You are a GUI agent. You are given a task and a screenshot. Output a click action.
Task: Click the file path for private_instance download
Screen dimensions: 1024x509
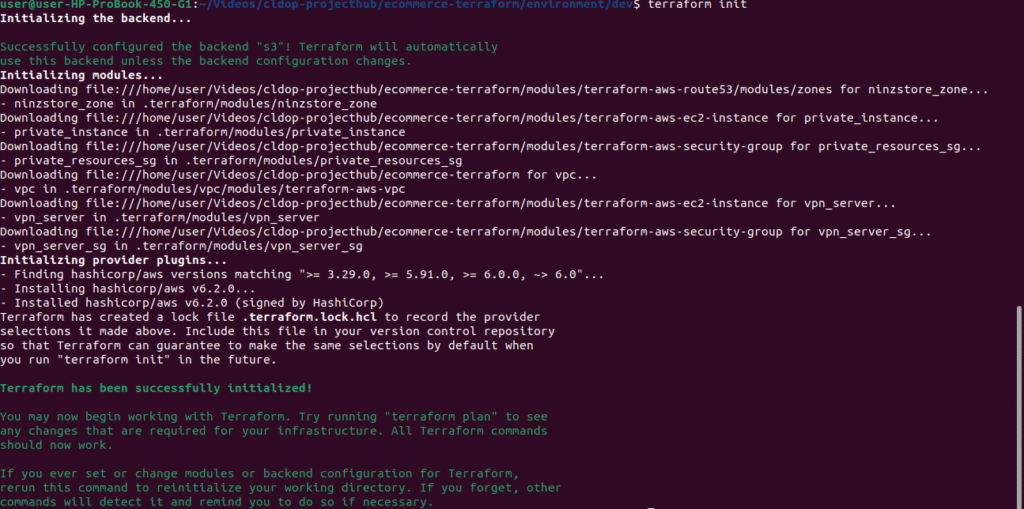pos(426,118)
